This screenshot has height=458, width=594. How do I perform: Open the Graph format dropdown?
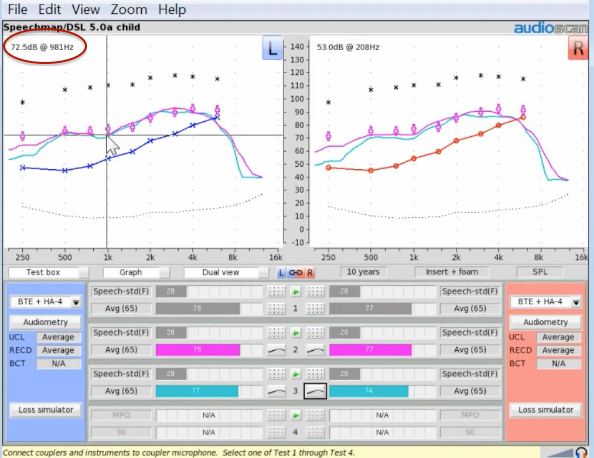click(136, 272)
